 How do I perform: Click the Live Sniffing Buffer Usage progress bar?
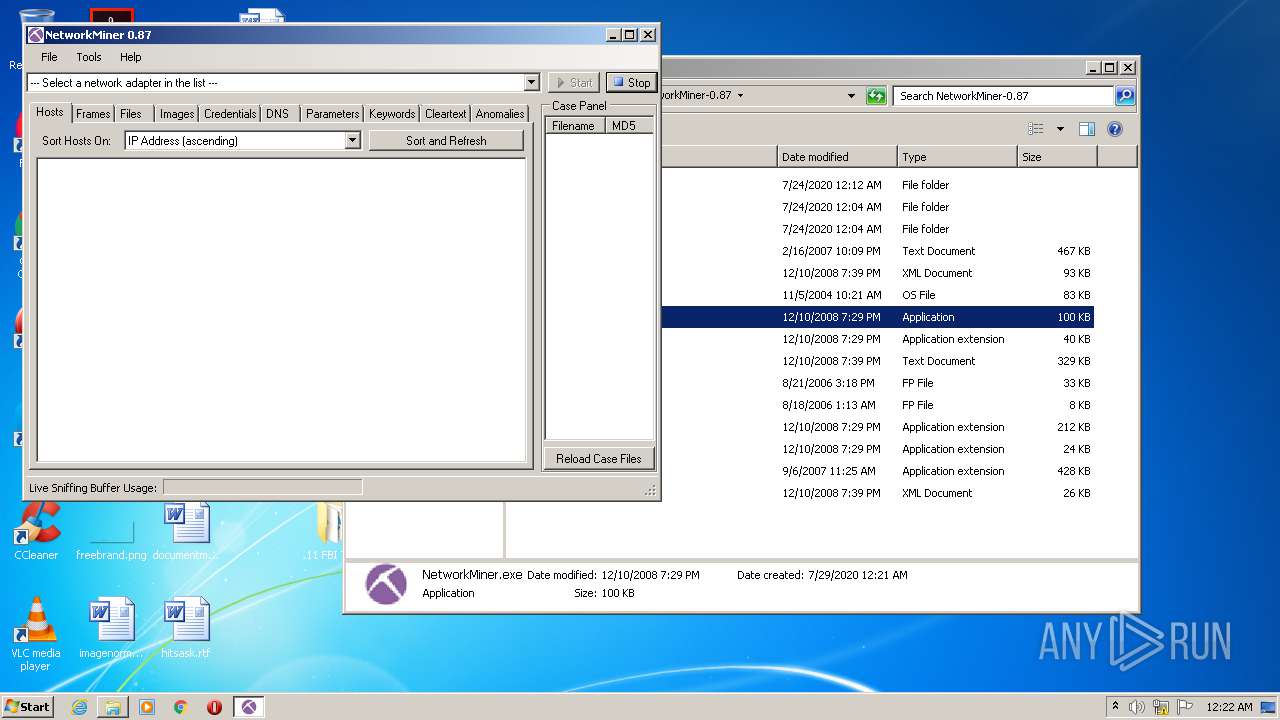(x=263, y=487)
